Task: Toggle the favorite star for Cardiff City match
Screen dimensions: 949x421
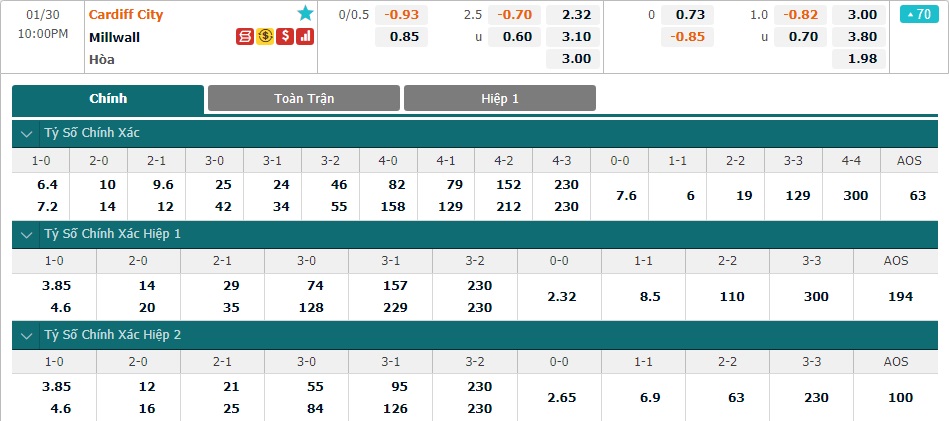Action: tap(305, 13)
